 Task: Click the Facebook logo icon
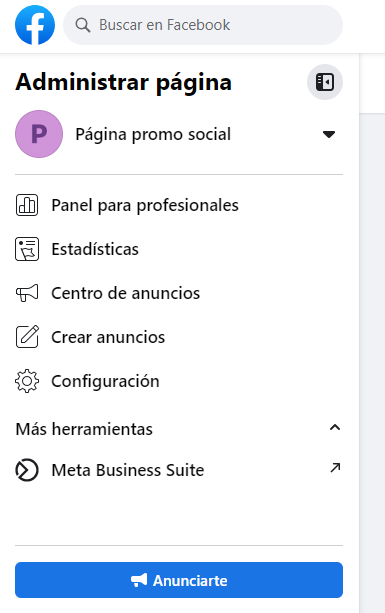pyautogui.click(x=35, y=25)
